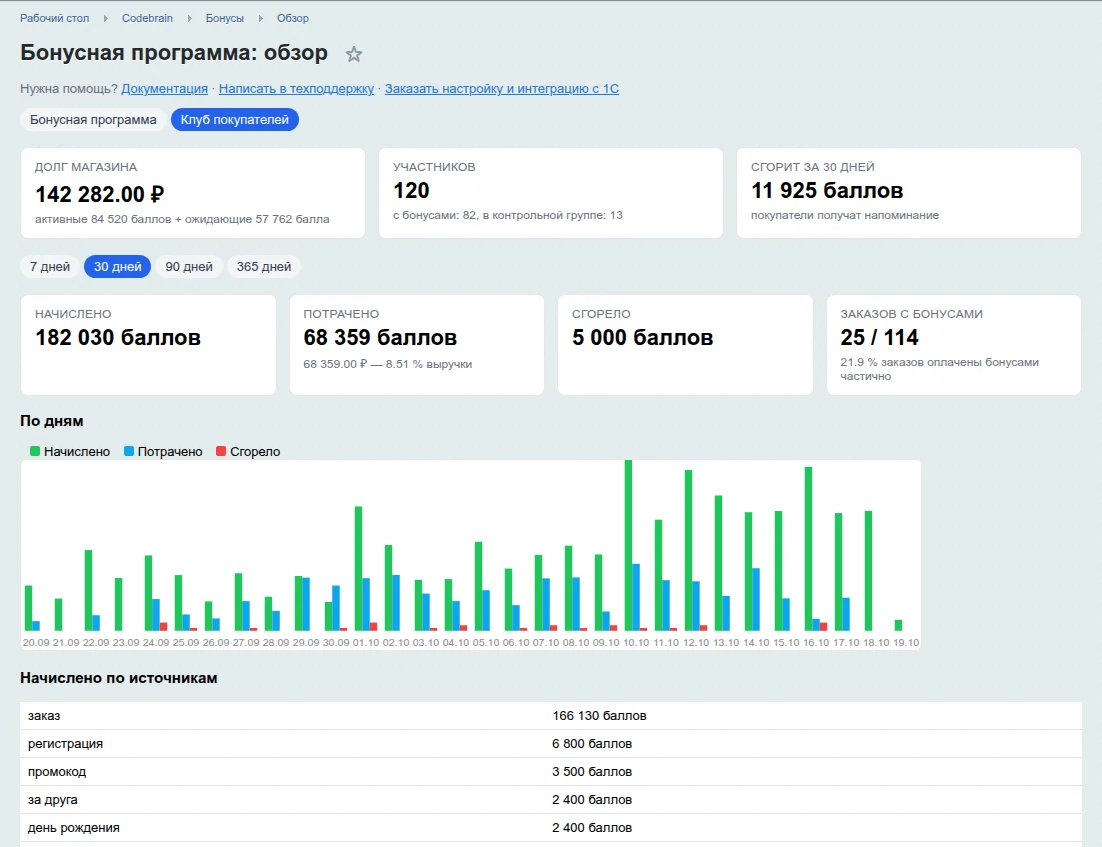Add page to favorites with star icon
The height and width of the screenshot is (847, 1102).
point(354,54)
